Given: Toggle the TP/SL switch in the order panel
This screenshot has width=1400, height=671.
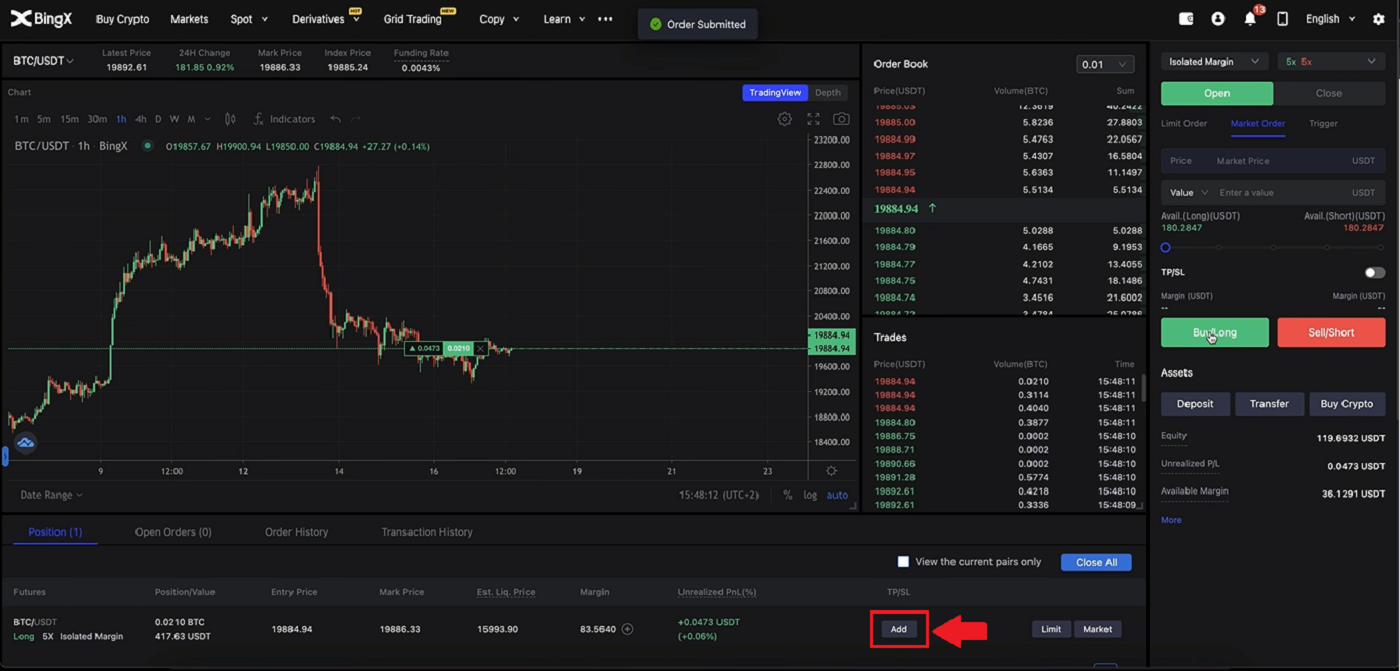Looking at the screenshot, I should pos(1374,272).
